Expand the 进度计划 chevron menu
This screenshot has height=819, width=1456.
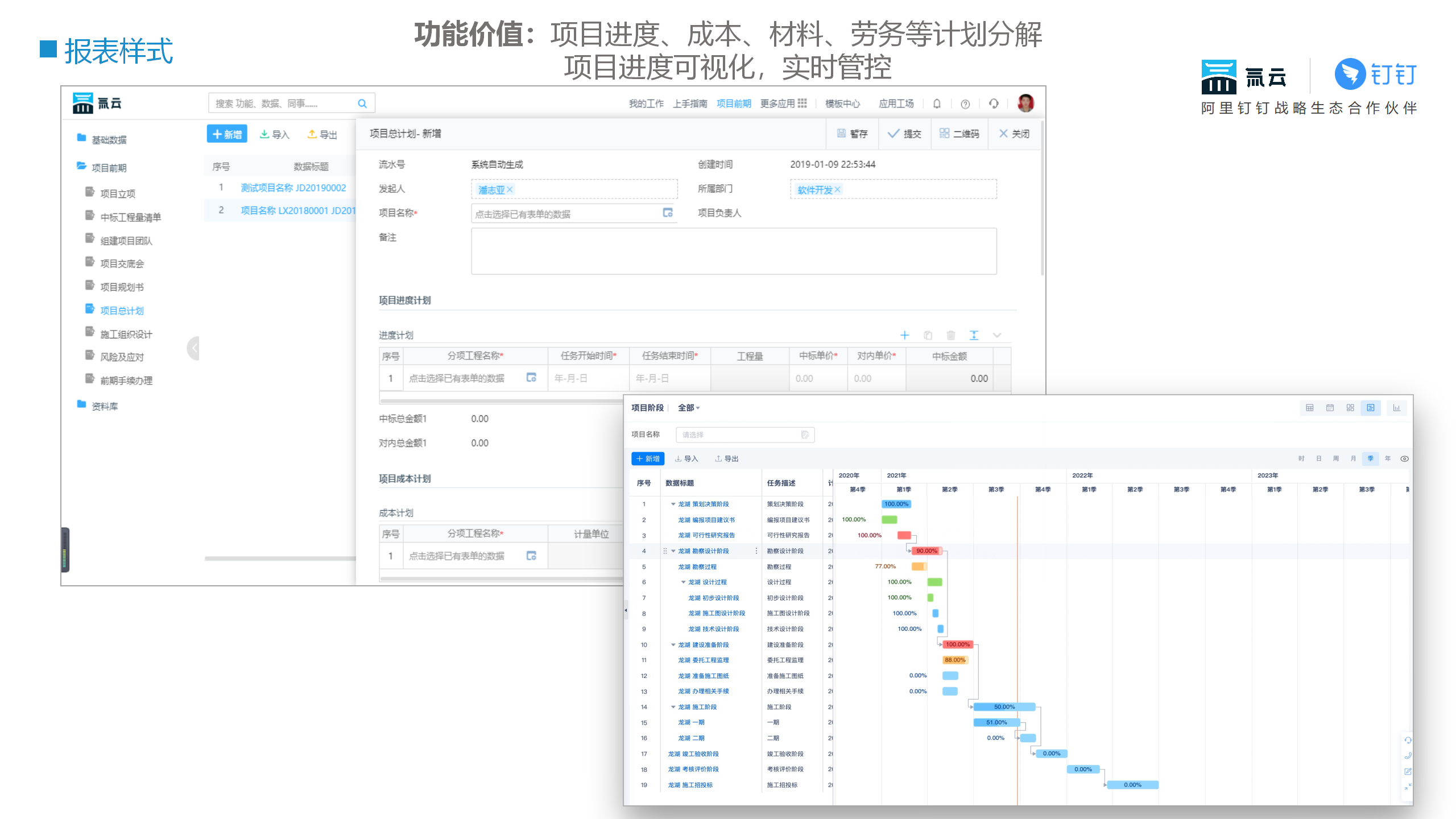(x=997, y=335)
